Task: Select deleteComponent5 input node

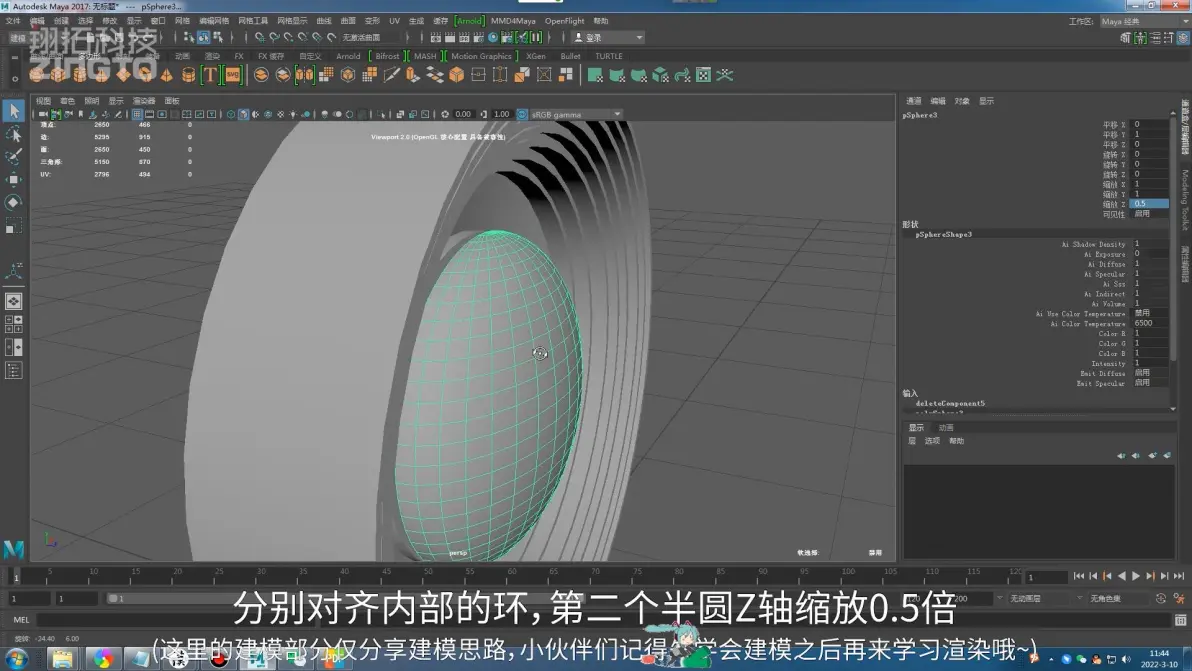Action: coord(950,404)
